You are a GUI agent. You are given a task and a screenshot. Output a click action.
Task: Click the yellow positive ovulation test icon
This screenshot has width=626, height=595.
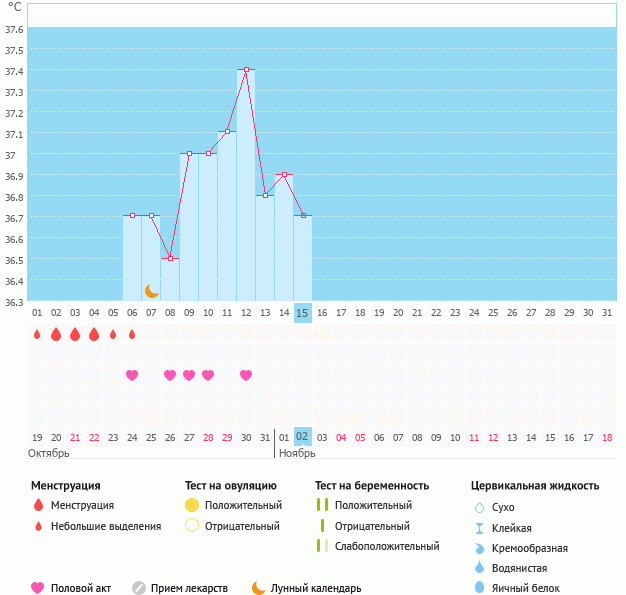(x=192, y=506)
